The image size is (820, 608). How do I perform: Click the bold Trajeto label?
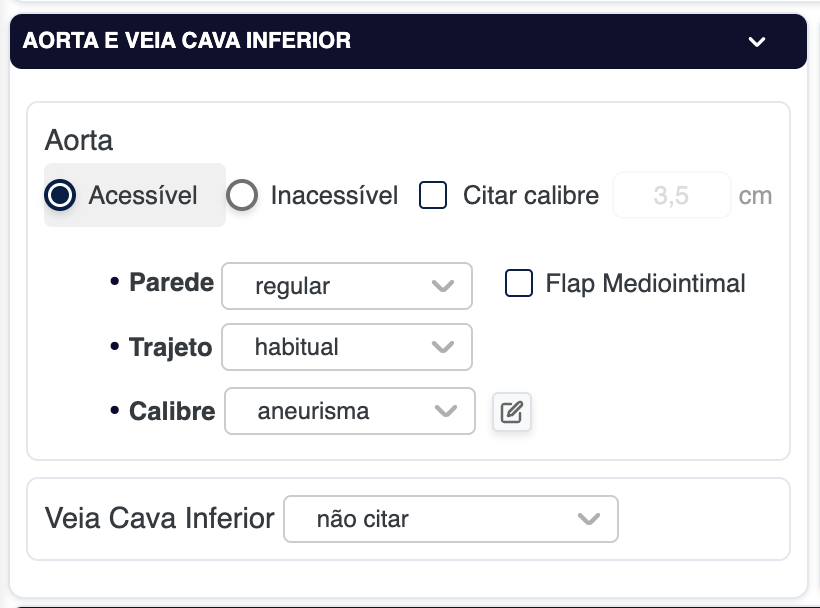[x=170, y=347]
